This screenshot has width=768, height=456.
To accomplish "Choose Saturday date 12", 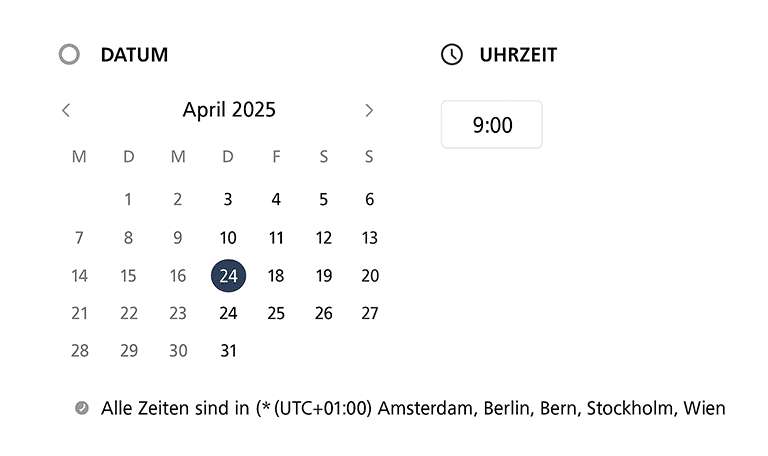I will [323, 238].
